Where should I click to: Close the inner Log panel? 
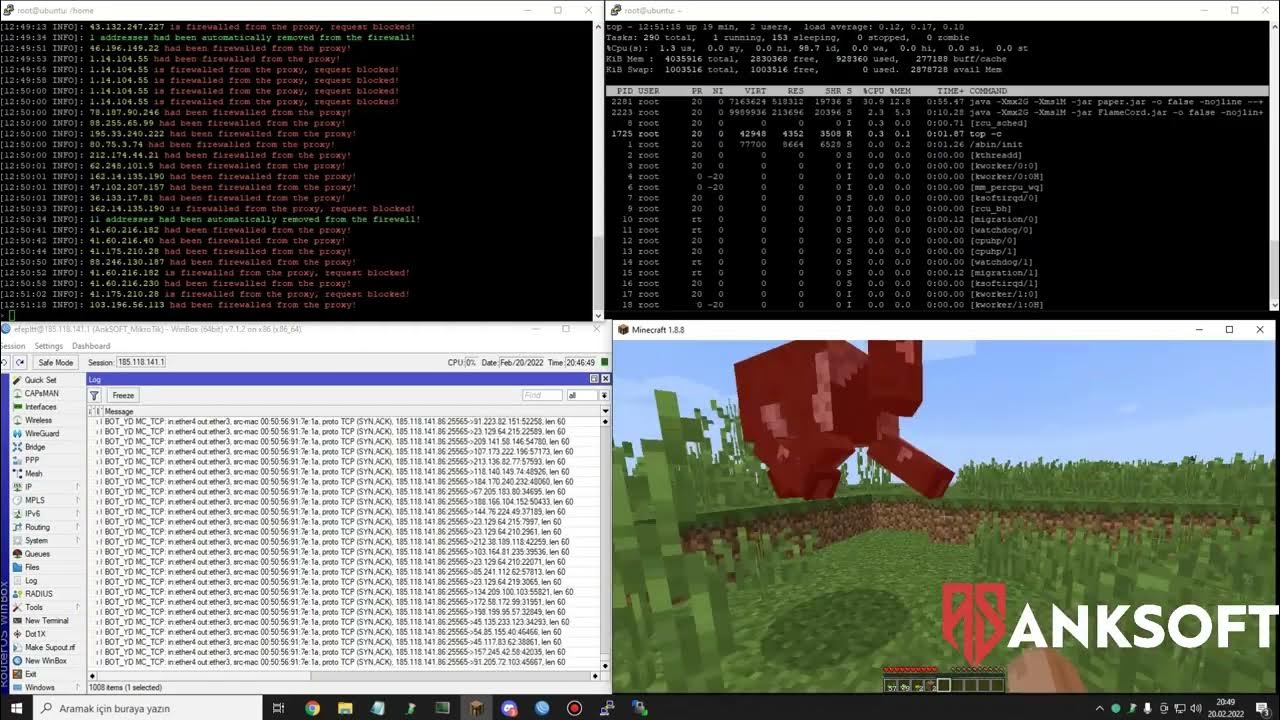604,379
